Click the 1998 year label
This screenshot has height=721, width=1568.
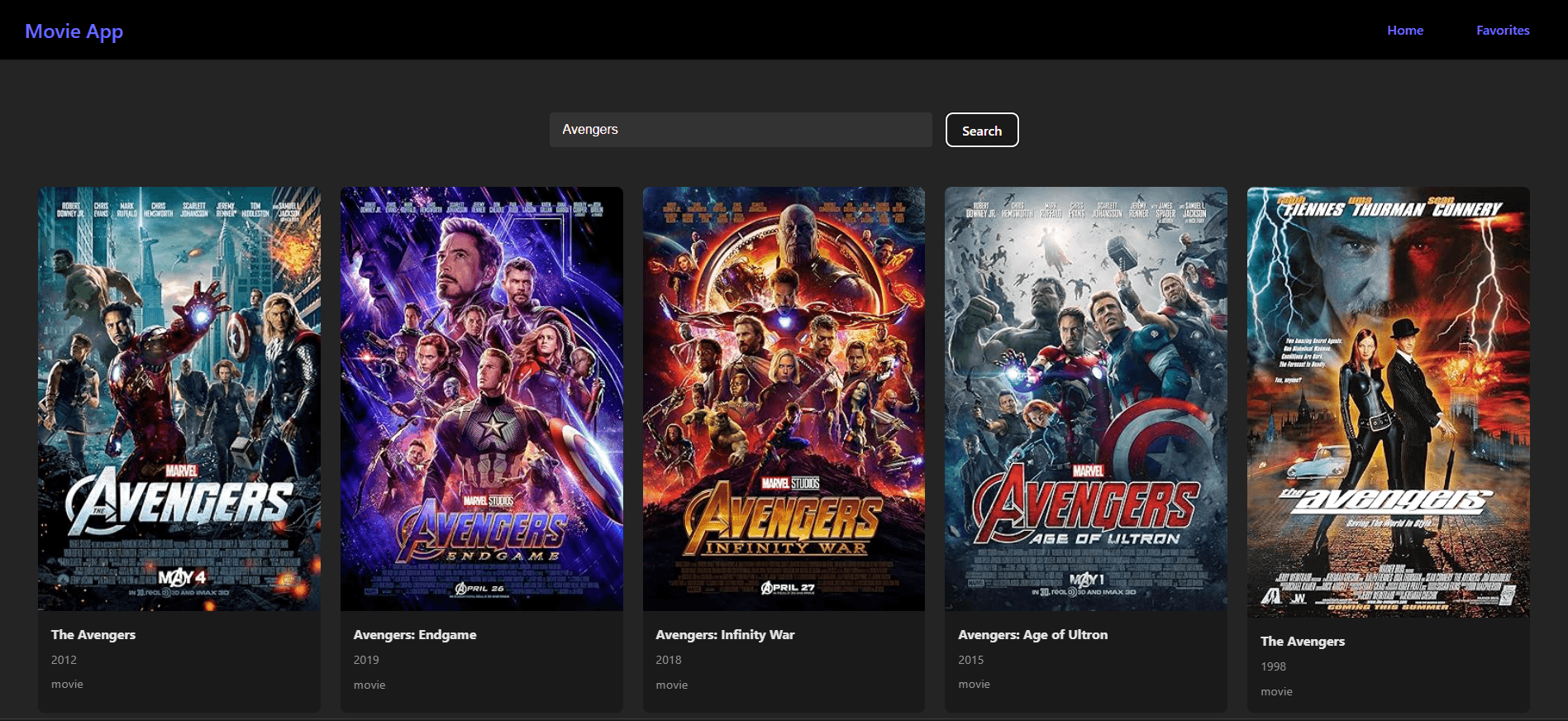(1273, 666)
